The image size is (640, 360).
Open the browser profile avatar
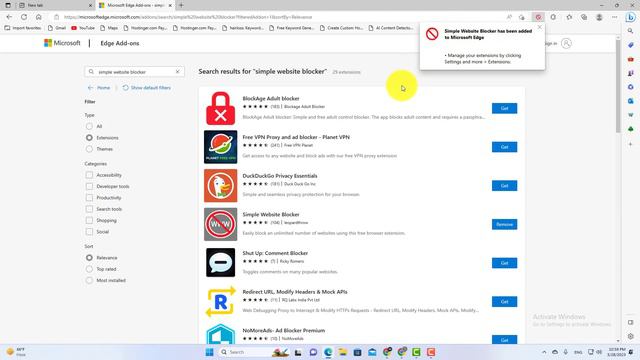tap(599, 17)
